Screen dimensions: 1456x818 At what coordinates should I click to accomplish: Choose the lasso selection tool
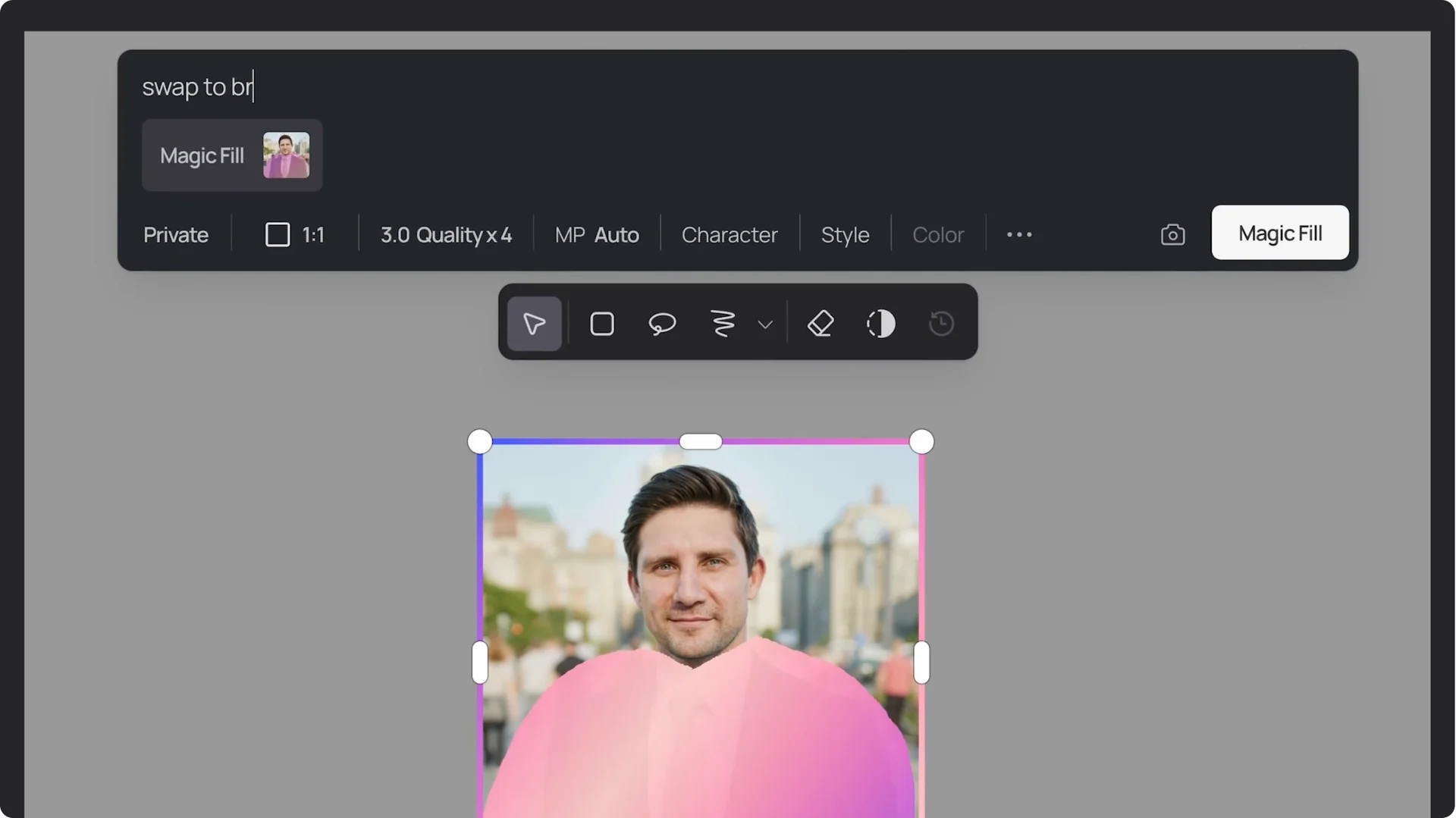click(x=661, y=324)
